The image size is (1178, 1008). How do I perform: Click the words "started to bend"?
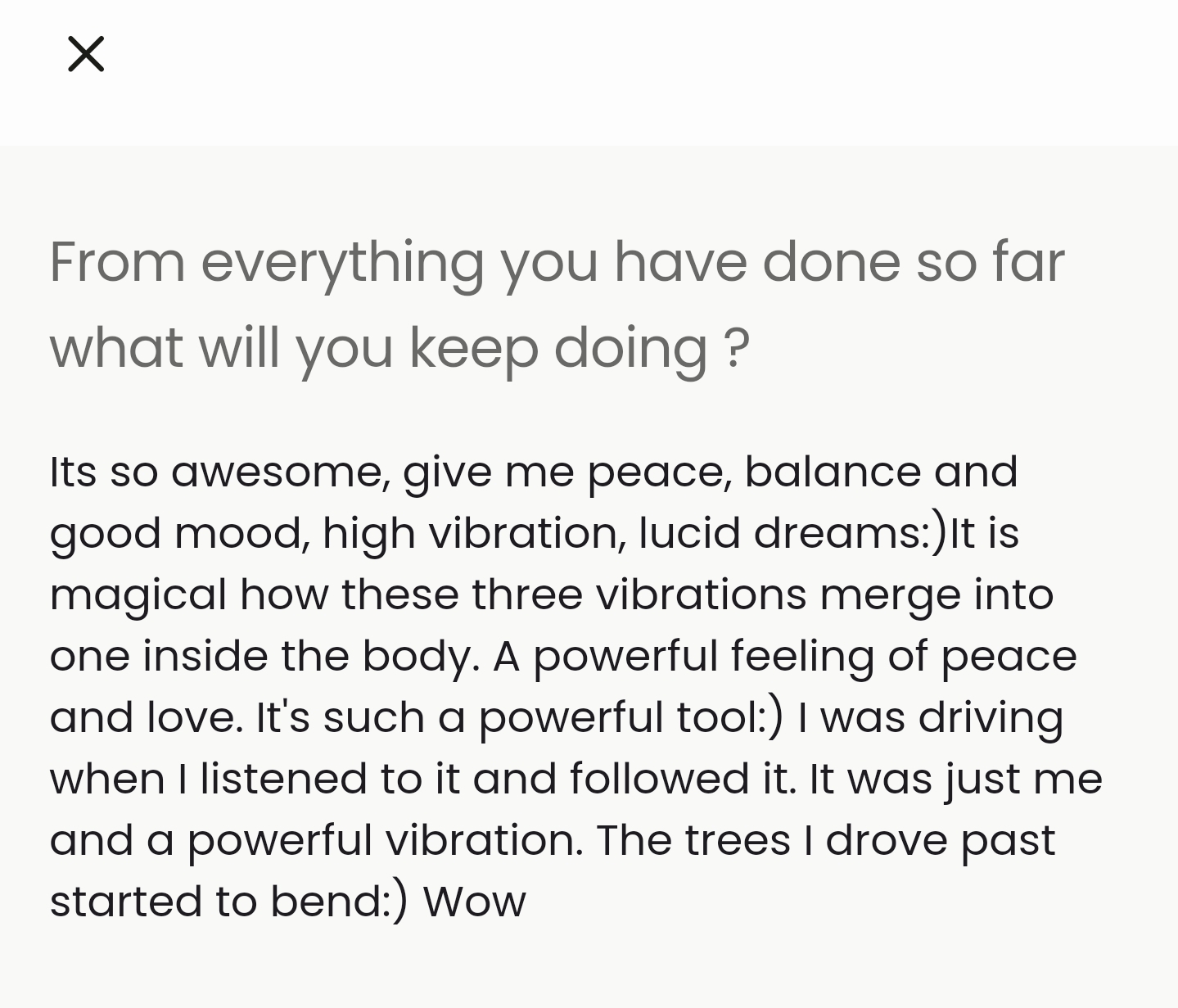219,902
